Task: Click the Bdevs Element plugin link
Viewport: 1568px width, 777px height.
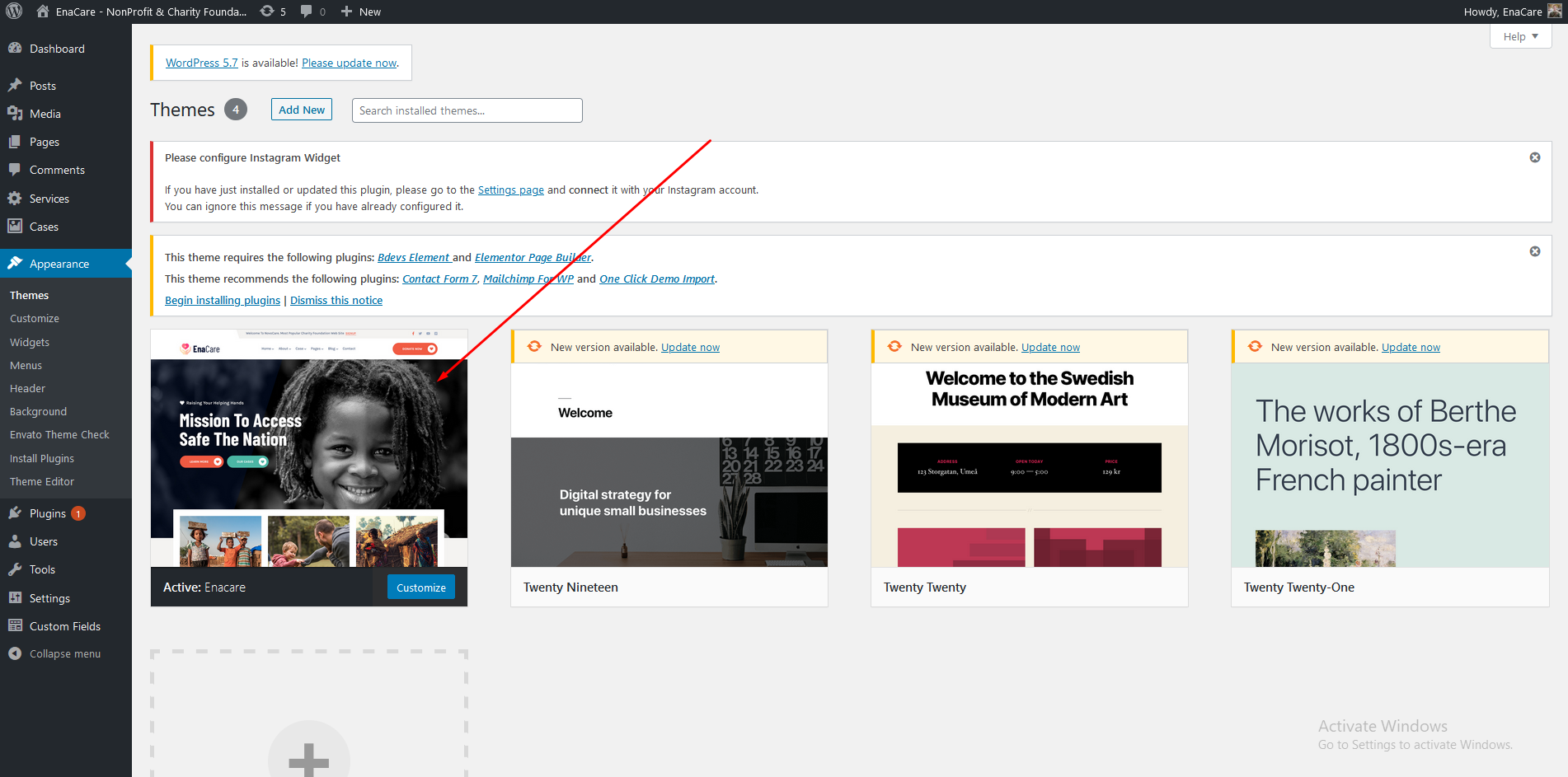Action: pos(413,257)
